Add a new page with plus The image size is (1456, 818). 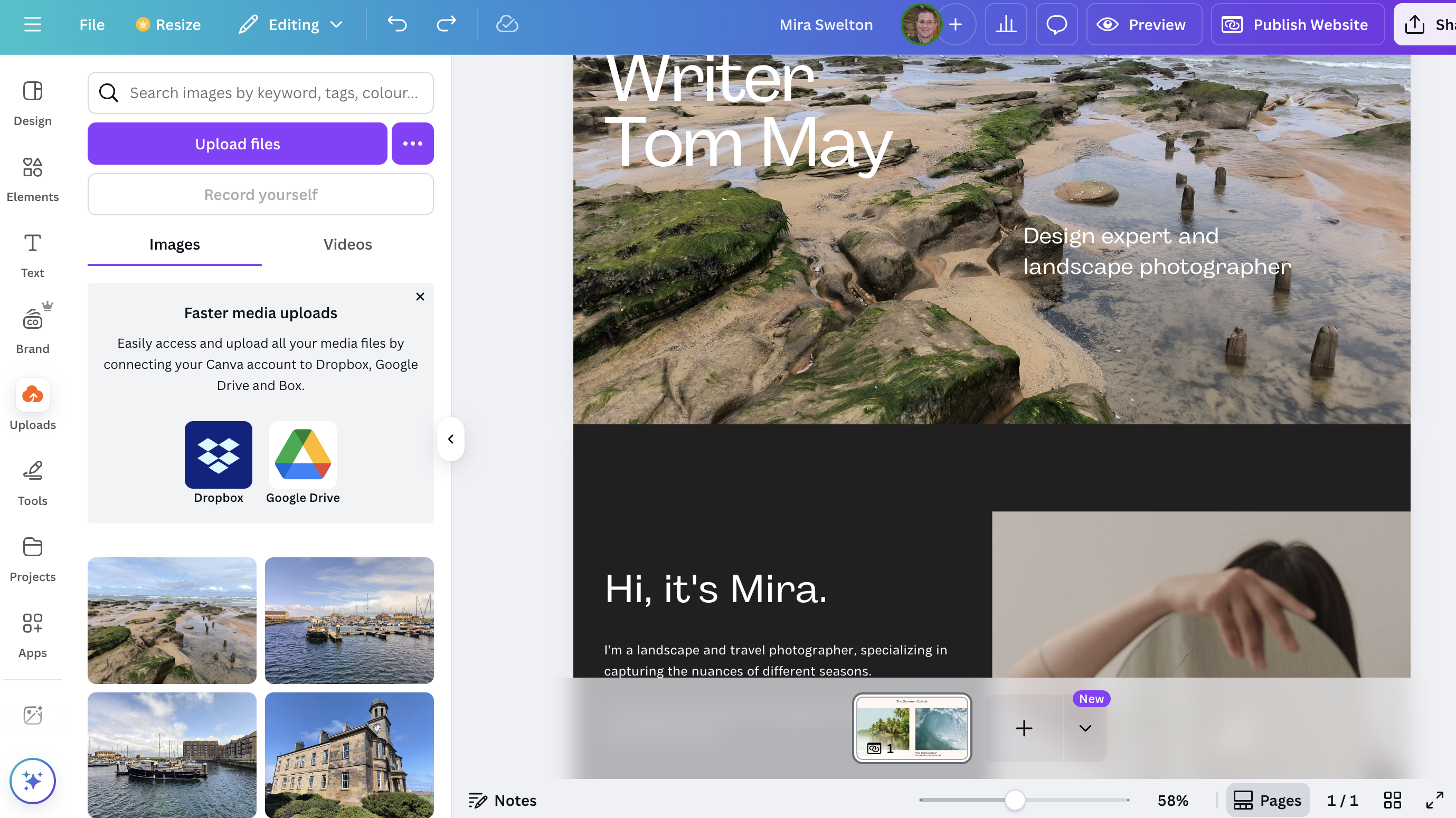[1024, 728]
